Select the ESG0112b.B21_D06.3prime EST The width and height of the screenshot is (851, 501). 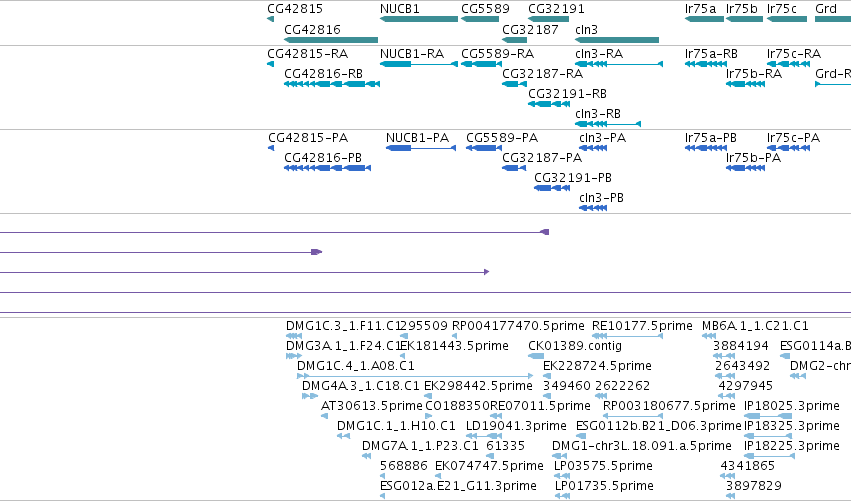(x=581, y=436)
